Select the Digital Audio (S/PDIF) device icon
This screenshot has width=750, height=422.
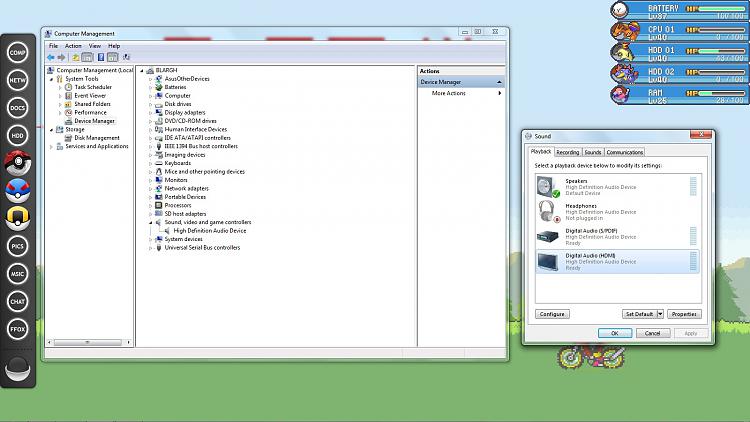click(548, 236)
